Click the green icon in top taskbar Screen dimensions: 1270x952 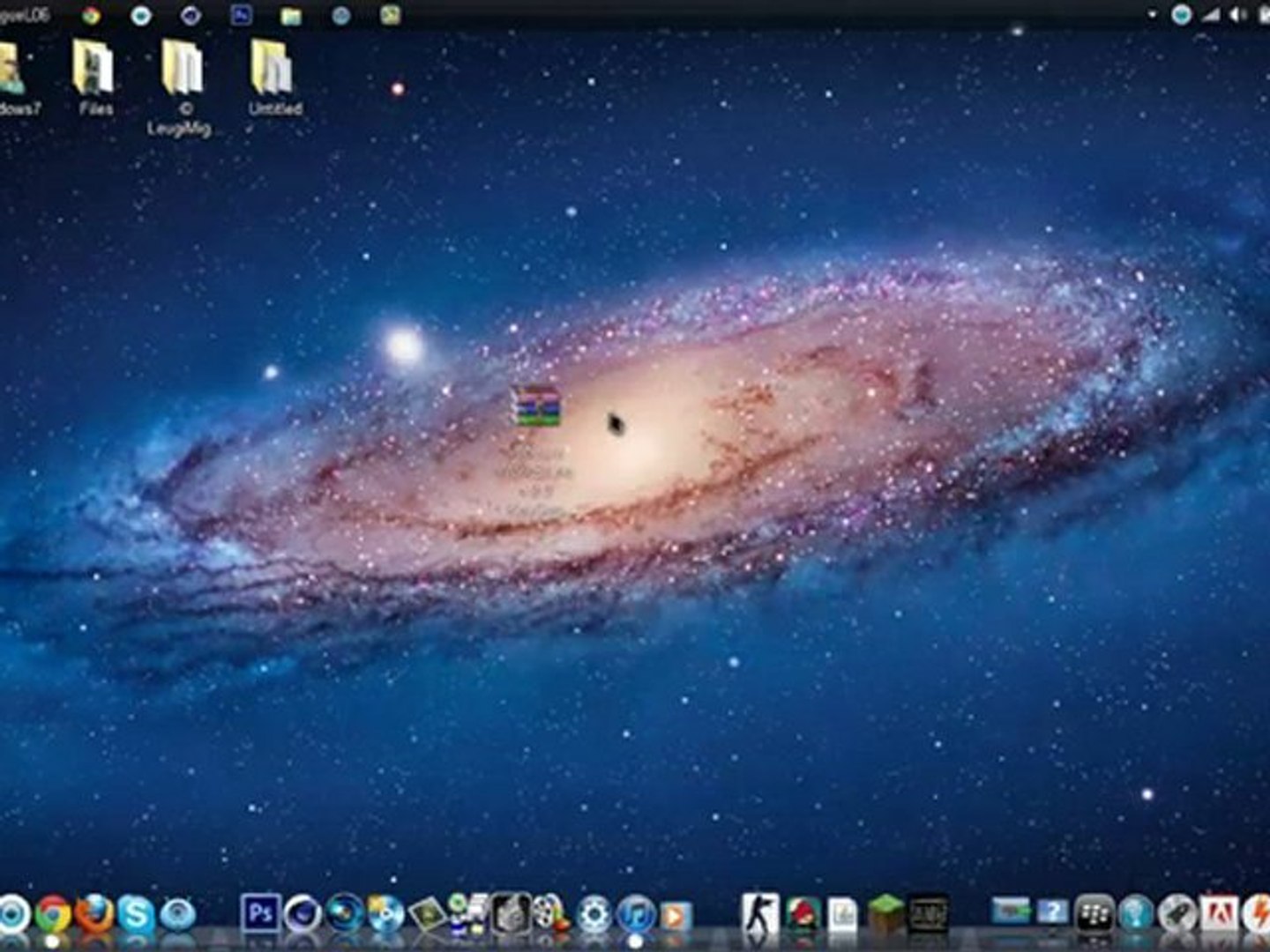[391, 15]
